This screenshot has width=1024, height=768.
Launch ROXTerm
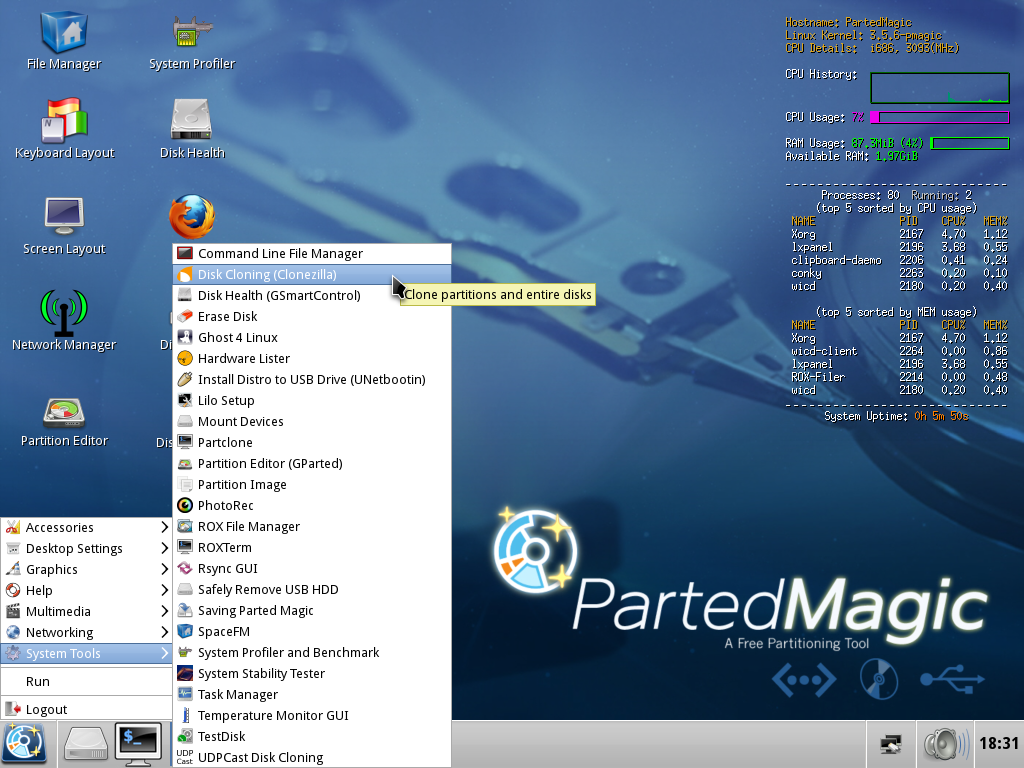click(x=312, y=547)
